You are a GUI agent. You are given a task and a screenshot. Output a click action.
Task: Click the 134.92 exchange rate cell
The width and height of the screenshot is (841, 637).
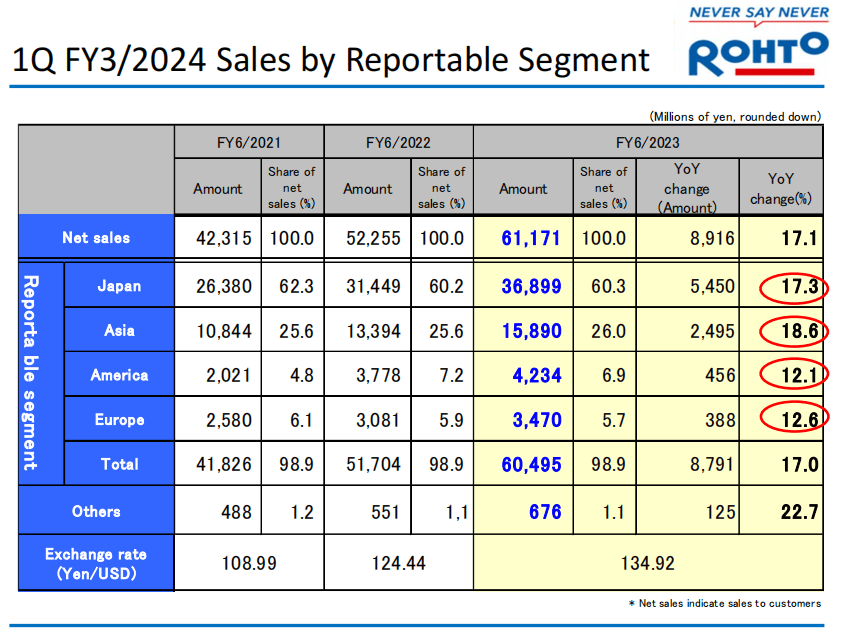pos(647,563)
